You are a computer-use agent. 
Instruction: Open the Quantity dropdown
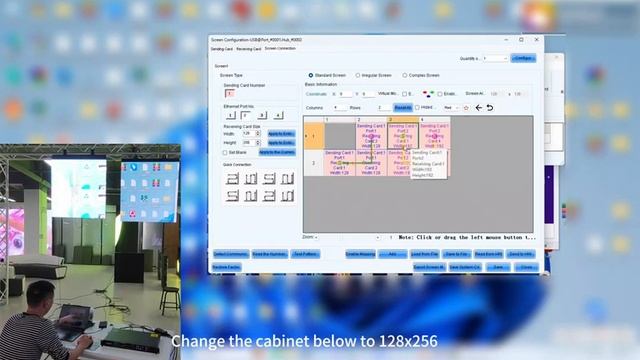(x=495, y=58)
